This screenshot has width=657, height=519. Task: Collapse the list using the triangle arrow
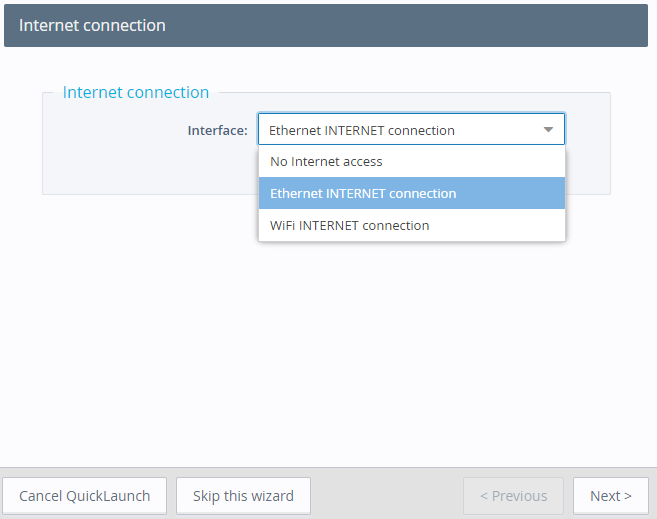548,130
